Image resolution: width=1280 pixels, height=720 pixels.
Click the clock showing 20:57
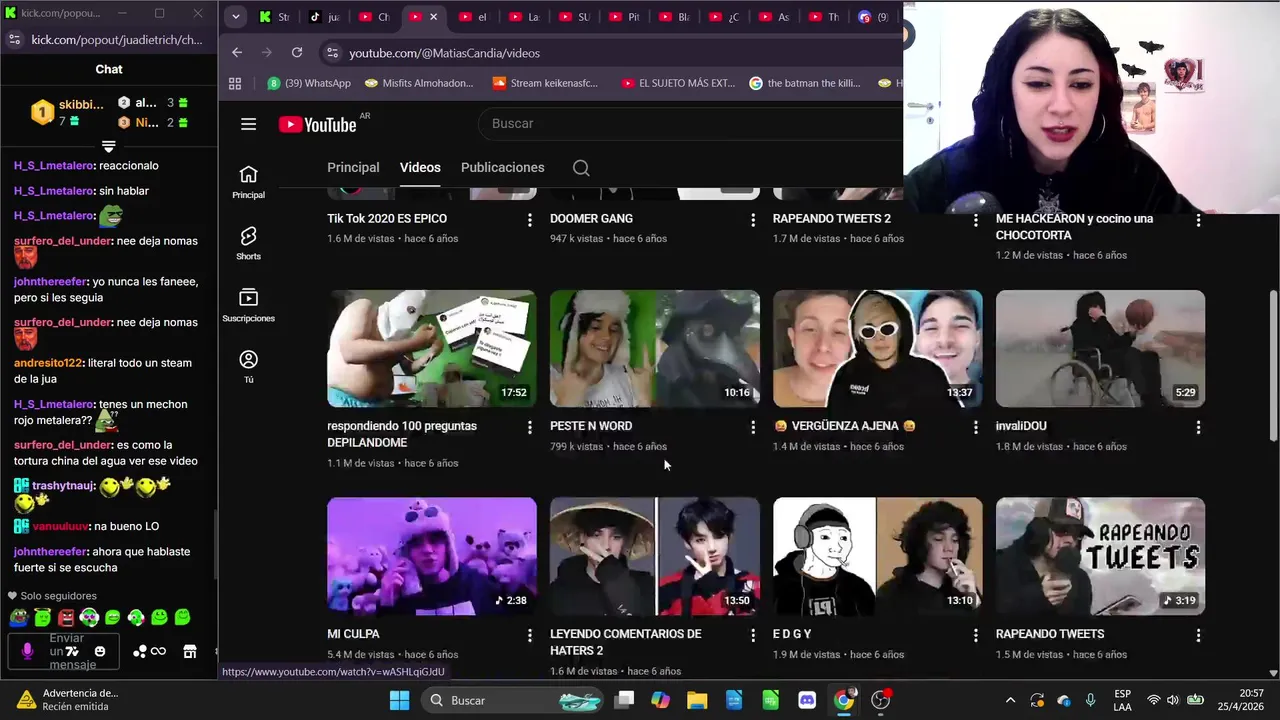(1250, 693)
